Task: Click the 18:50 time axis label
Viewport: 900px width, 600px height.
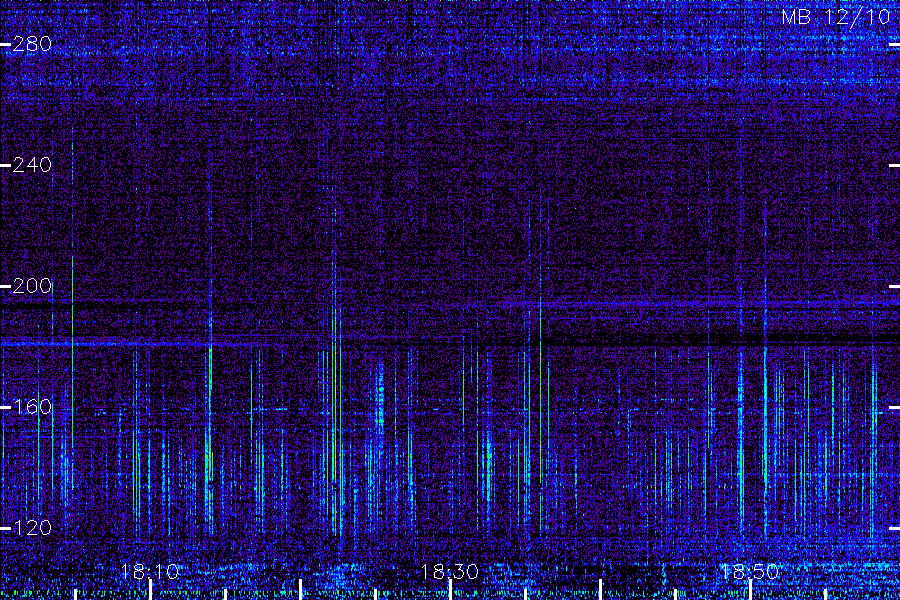Action: [x=750, y=571]
